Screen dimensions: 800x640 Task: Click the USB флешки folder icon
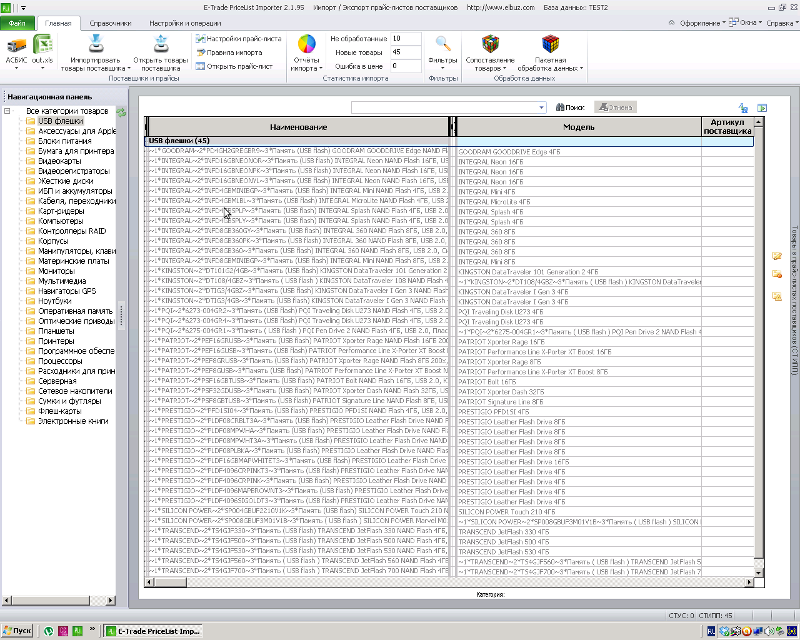pyautogui.click(x=31, y=121)
